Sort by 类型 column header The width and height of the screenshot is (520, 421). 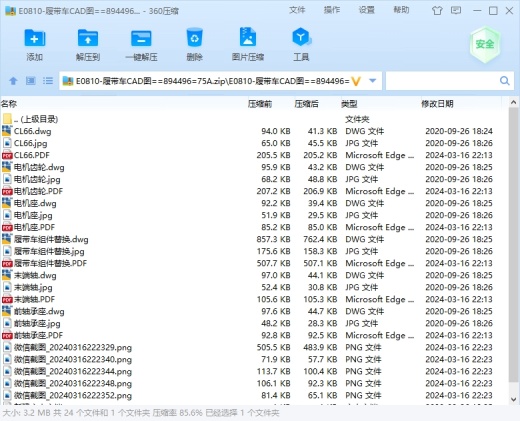349,104
